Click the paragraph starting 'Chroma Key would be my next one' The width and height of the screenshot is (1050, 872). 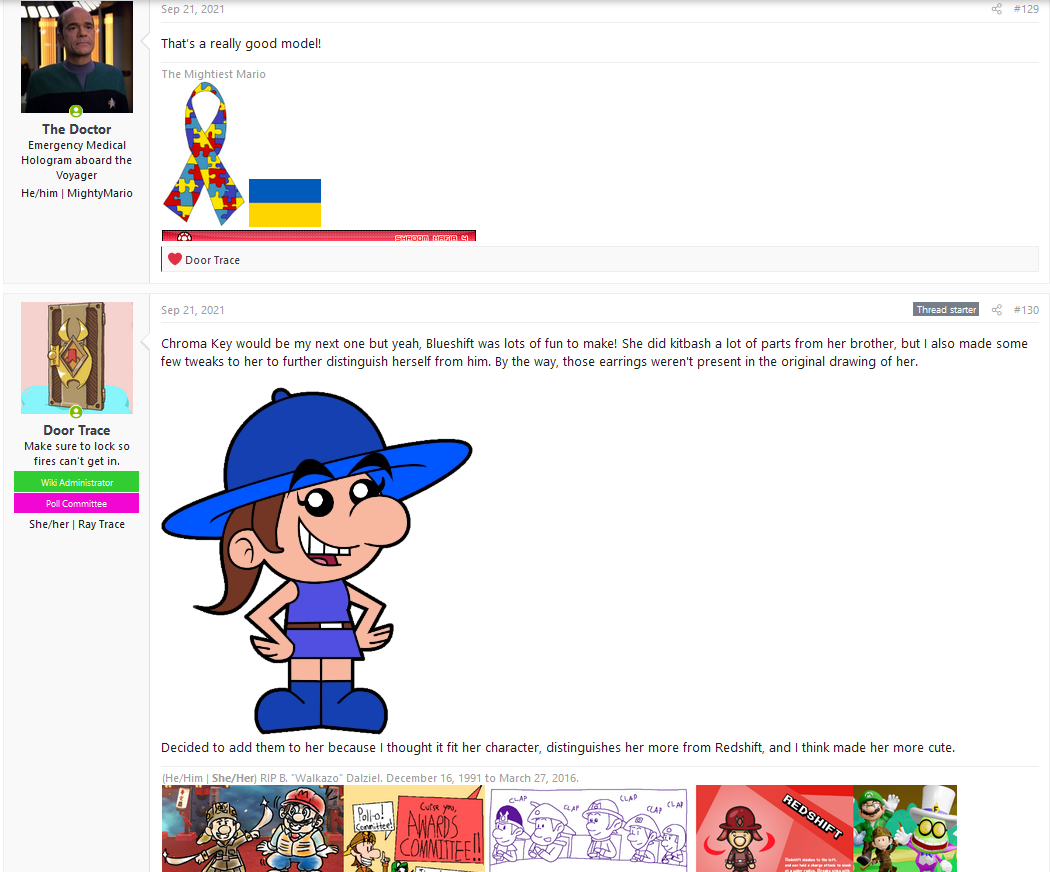(595, 352)
